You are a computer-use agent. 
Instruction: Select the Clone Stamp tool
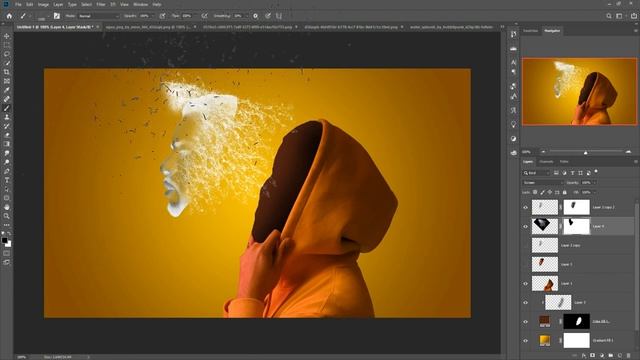tap(7, 117)
